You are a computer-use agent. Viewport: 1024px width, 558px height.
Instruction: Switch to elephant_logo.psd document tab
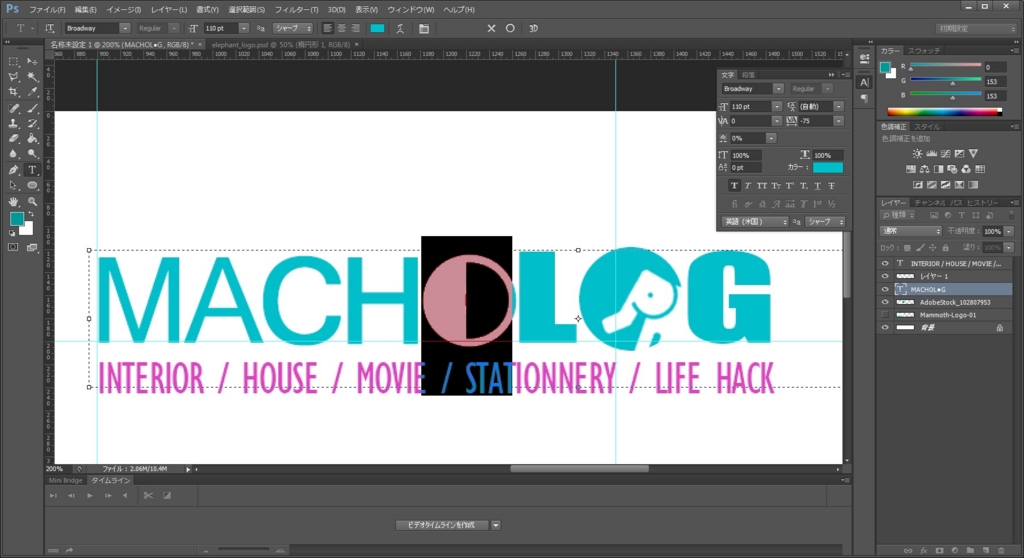pyautogui.click(x=281, y=44)
